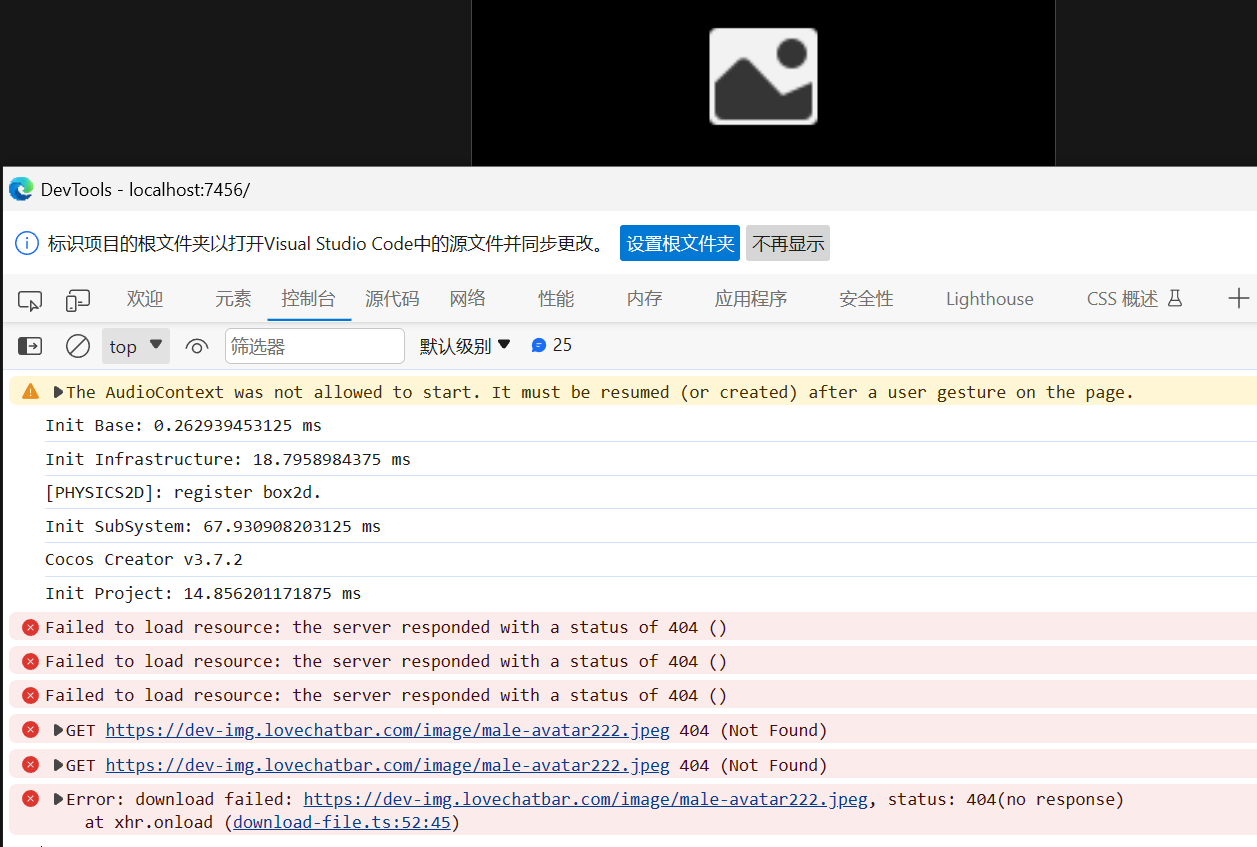Expand the AudioContext warning message
This screenshot has width=1257, height=847.
point(59,392)
